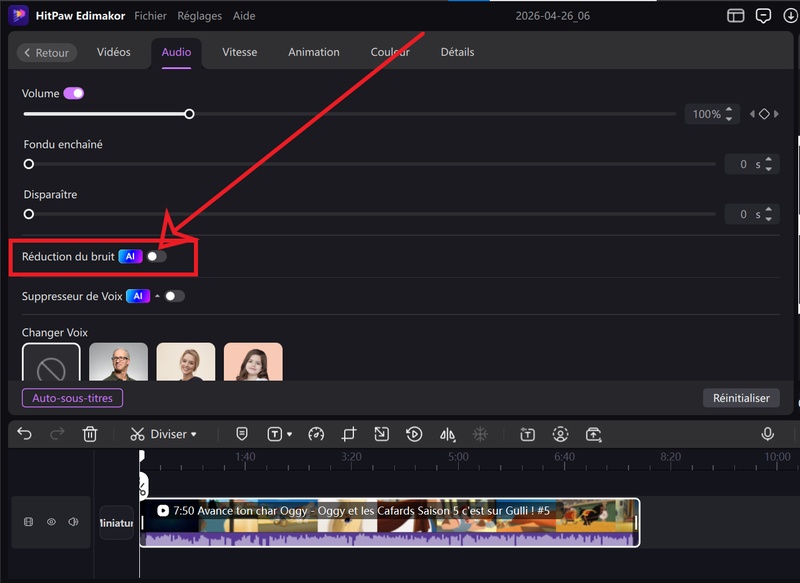Click the mirror flip icon
Image resolution: width=800 pixels, height=583 pixels.
point(447,434)
